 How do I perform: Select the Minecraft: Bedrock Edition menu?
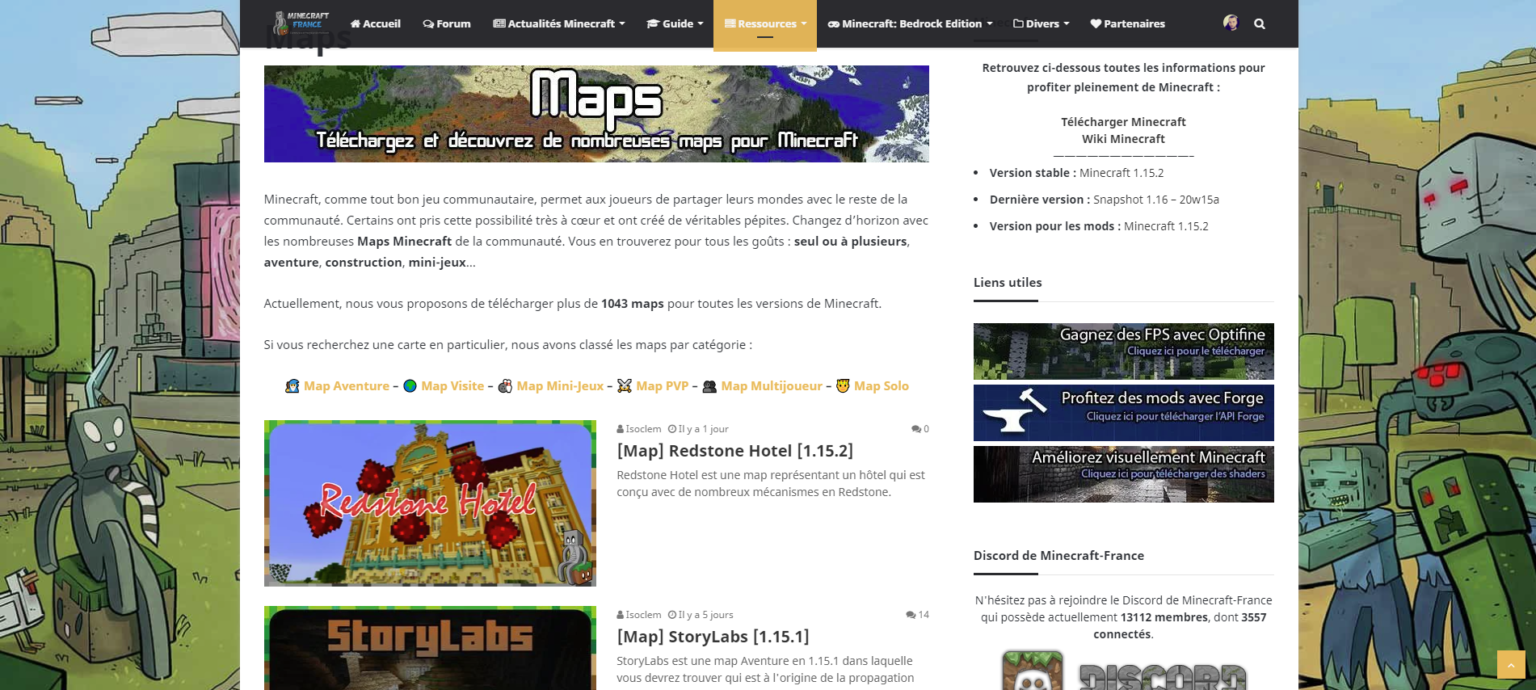[908, 23]
